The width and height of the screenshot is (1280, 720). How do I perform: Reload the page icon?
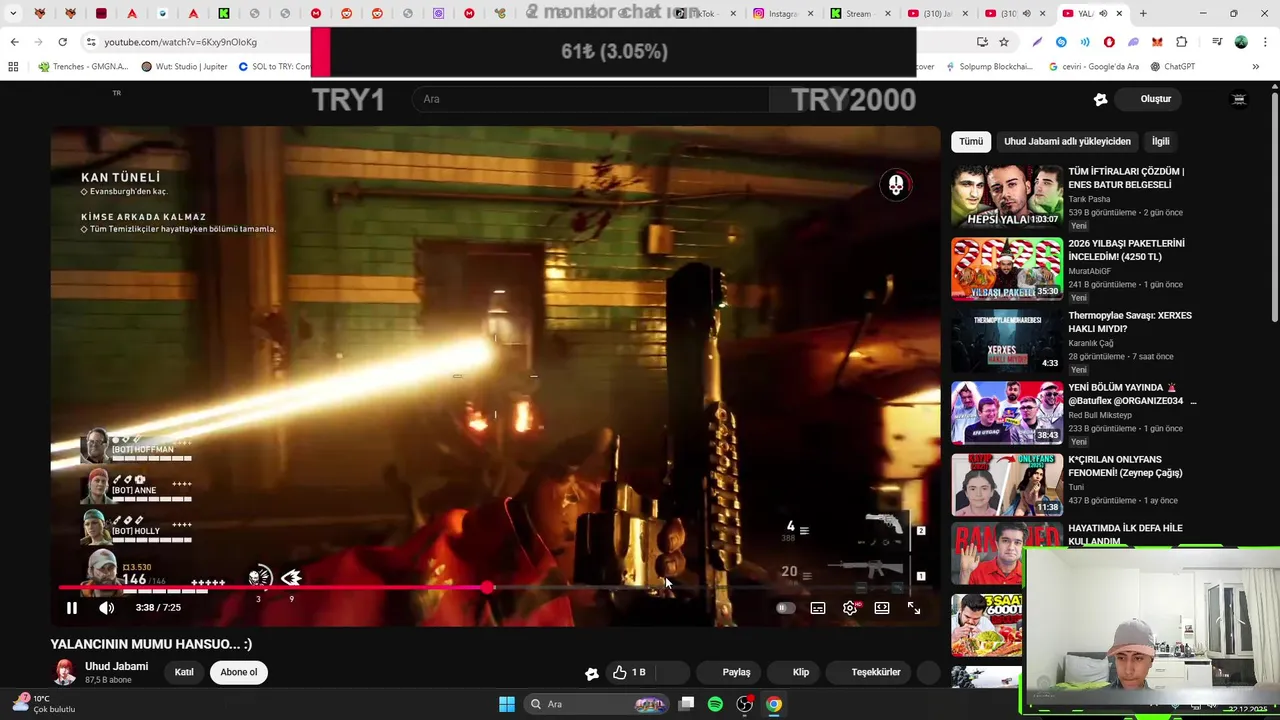pyautogui.click(x=62, y=42)
